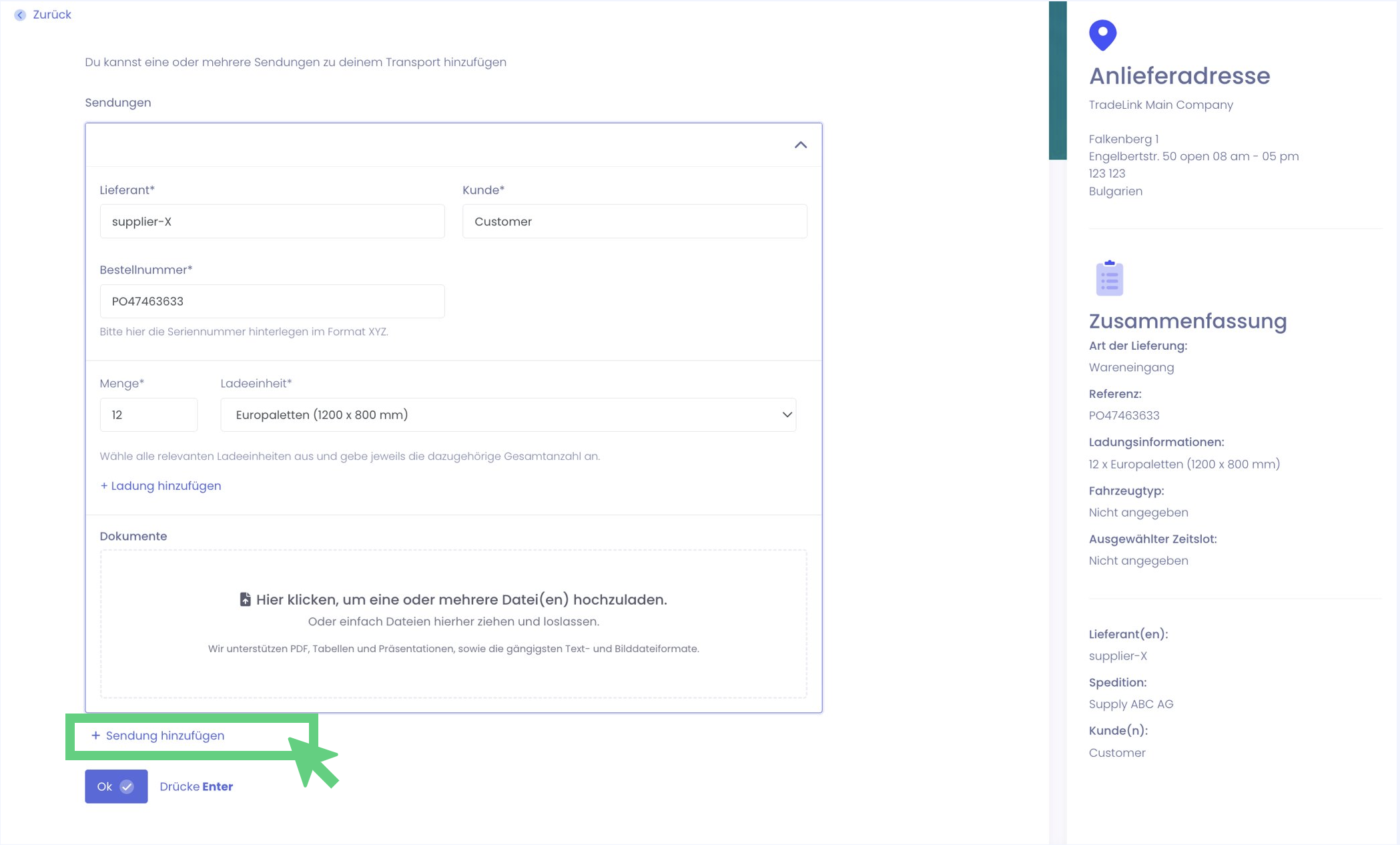Click the map pin icon above Anlieferadresse
Viewport: 1400px width, 845px height.
(x=1102, y=35)
